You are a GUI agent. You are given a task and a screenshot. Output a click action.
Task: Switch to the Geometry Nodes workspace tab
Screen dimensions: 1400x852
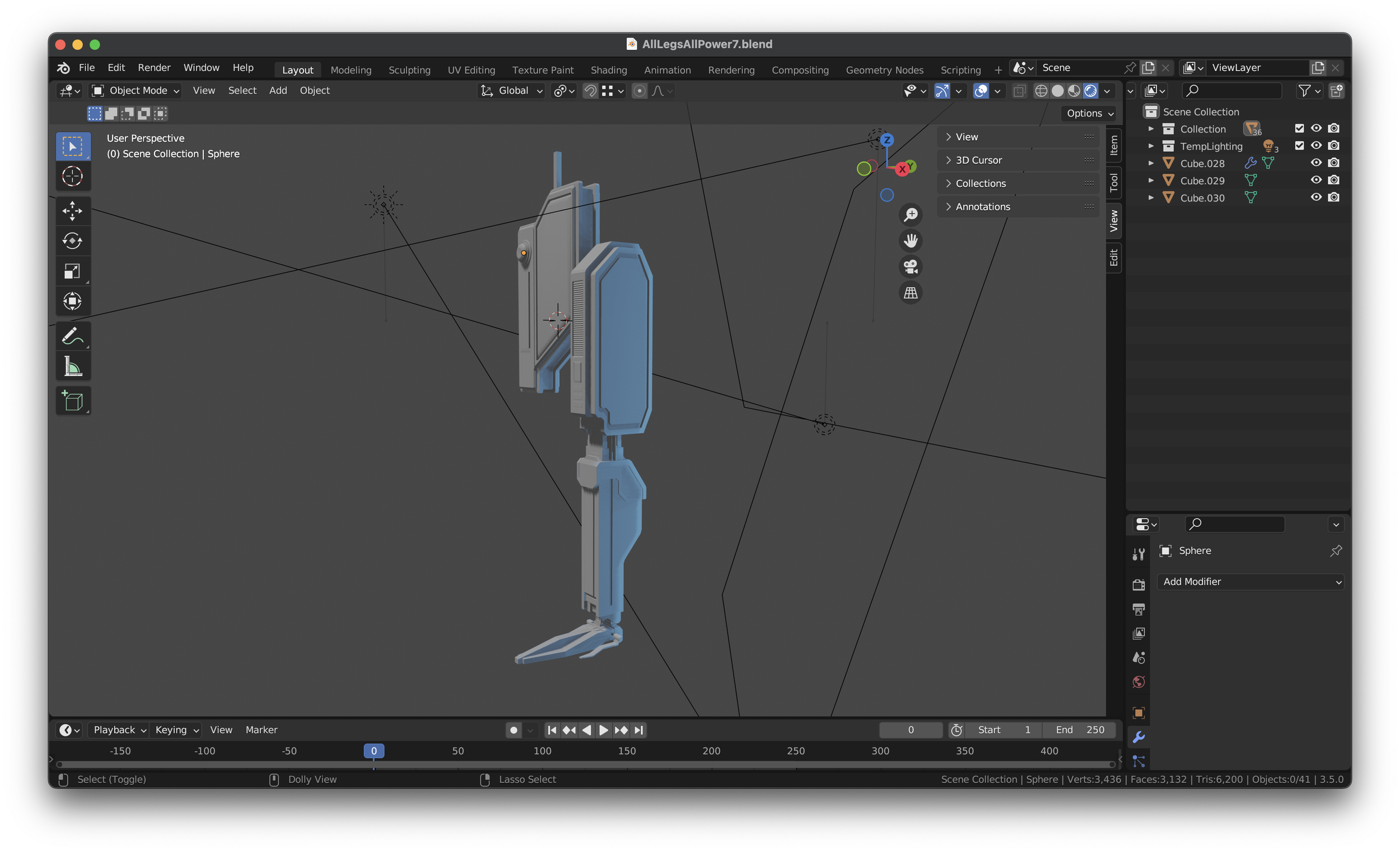884,70
